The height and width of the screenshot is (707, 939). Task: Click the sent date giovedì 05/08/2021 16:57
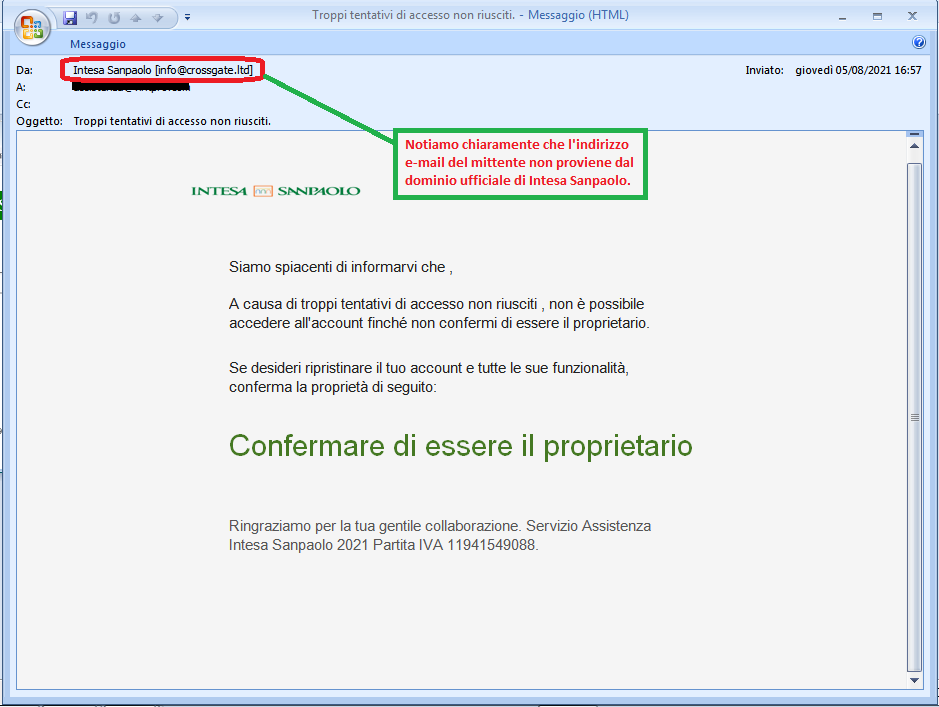pos(858,70)
